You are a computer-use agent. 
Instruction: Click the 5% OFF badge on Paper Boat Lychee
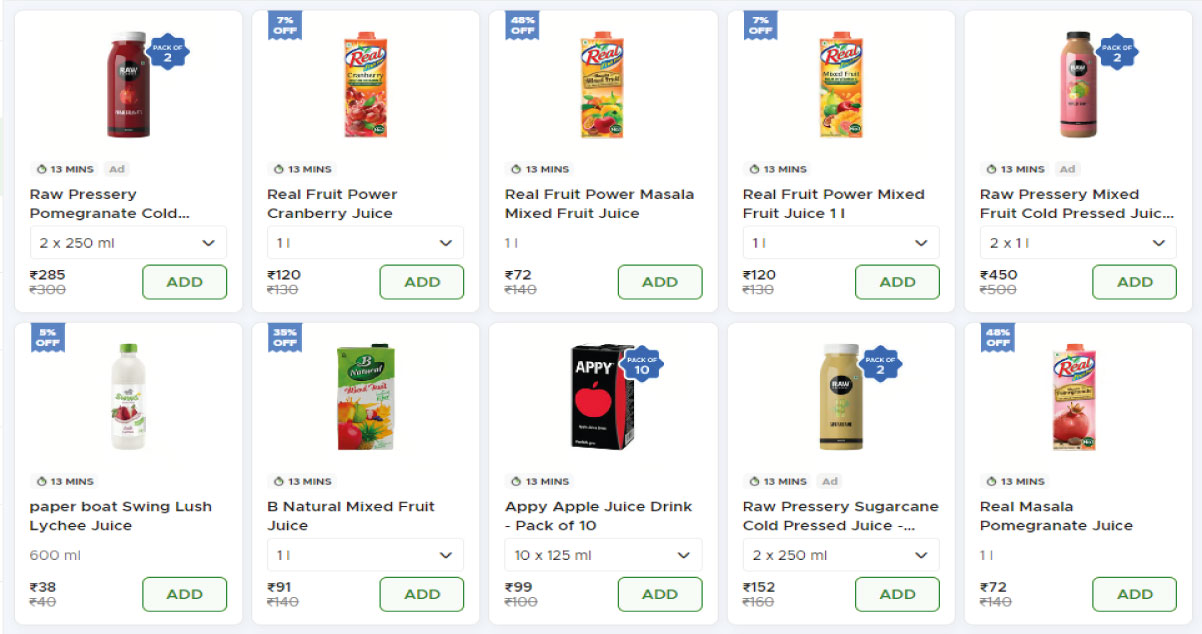(47, 337)
